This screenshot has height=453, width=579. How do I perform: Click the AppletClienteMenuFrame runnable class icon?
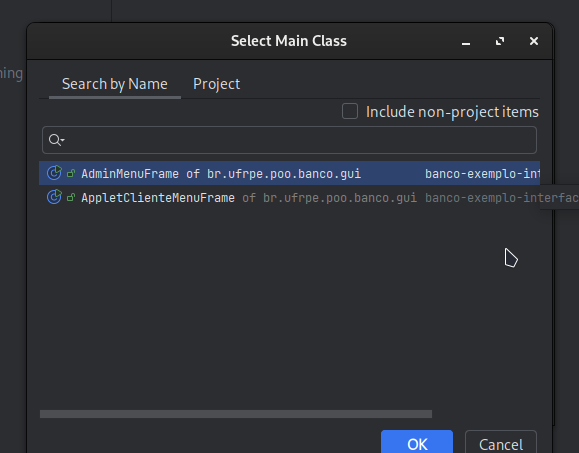pyautogui.click(x=54, y=197)
